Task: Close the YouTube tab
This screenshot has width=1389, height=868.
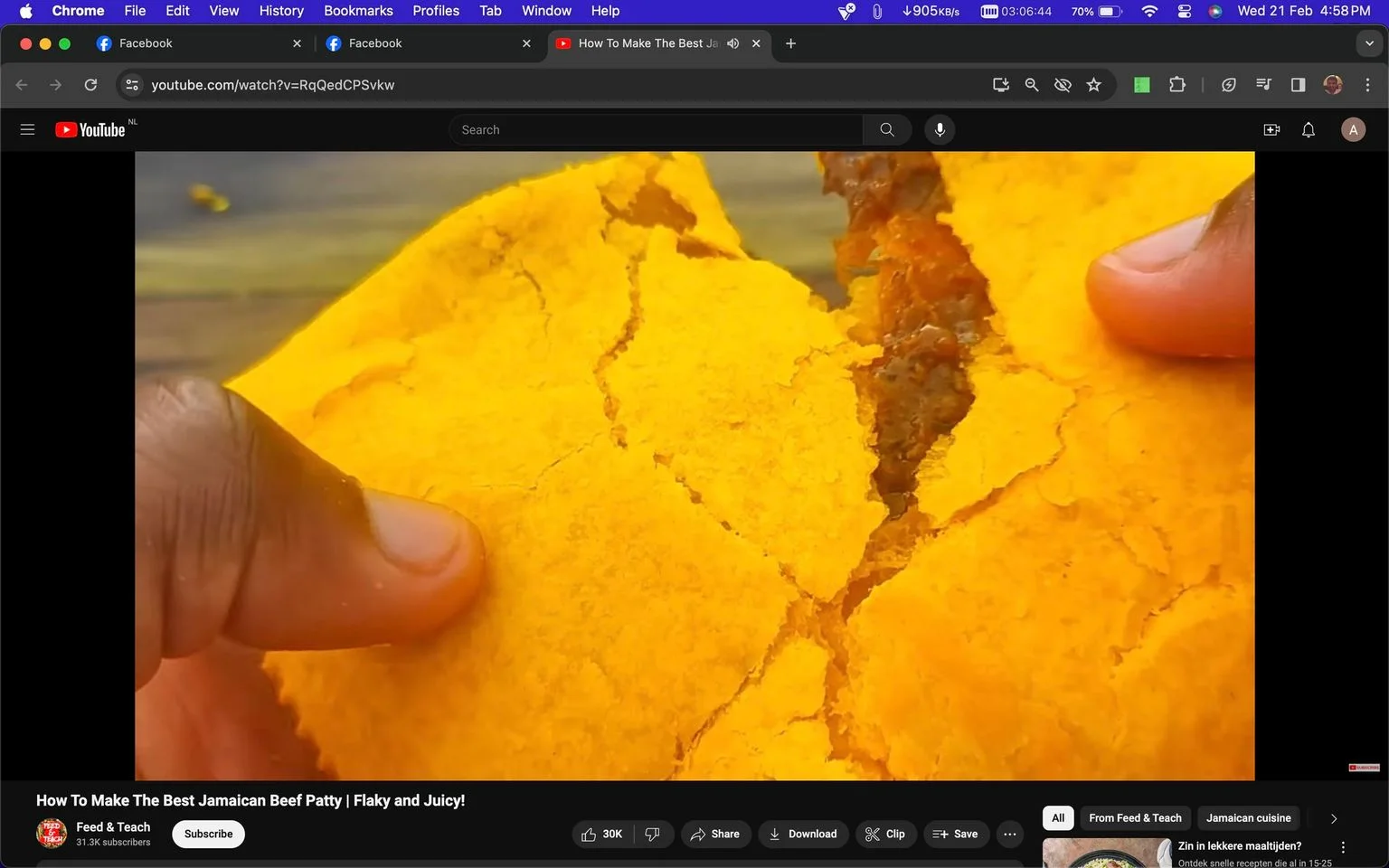Action: 756,43
